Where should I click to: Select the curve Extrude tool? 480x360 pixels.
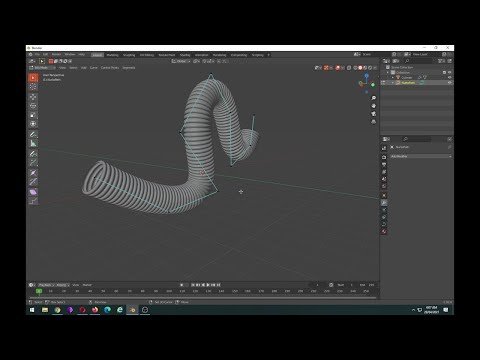(x=33, y=163)
